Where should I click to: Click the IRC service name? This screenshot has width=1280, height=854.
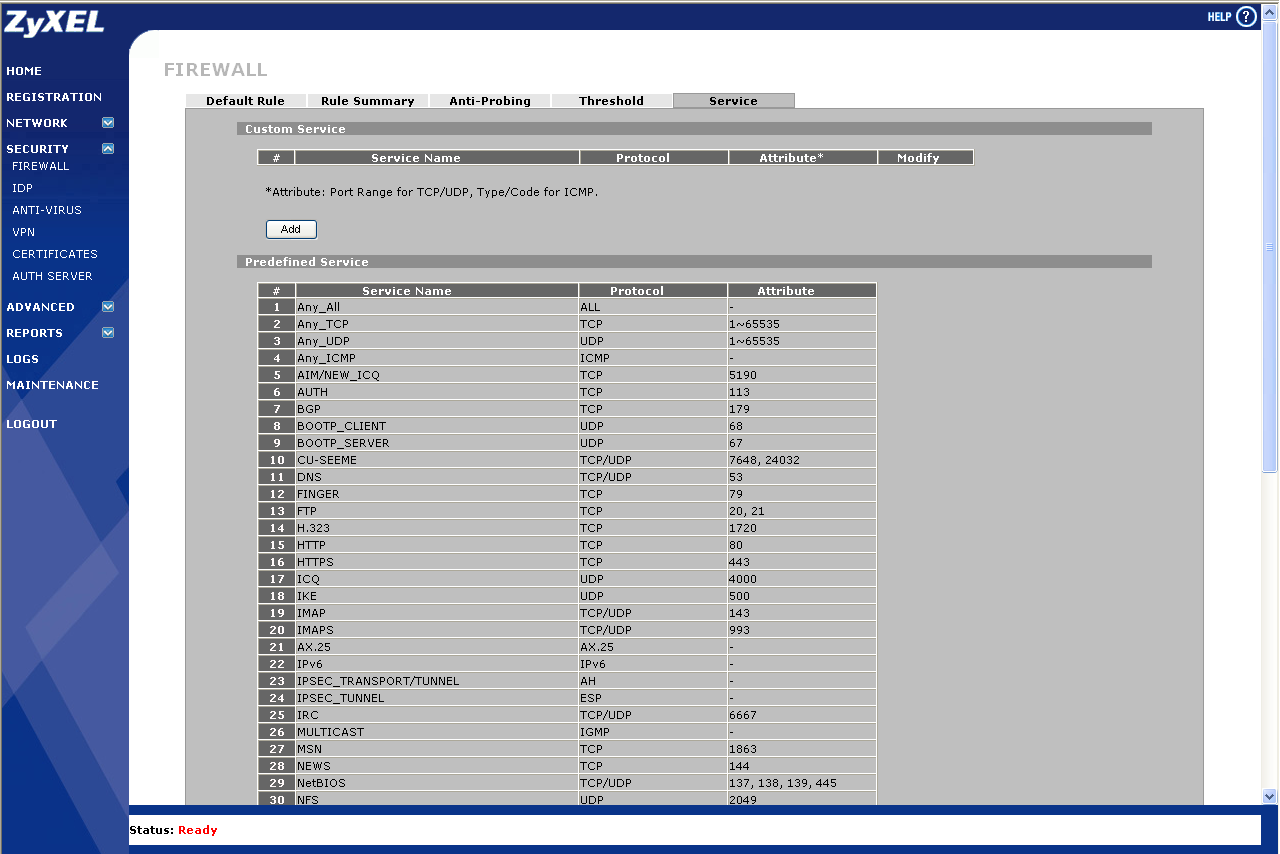pyautogui.click(x=307, y=715)
